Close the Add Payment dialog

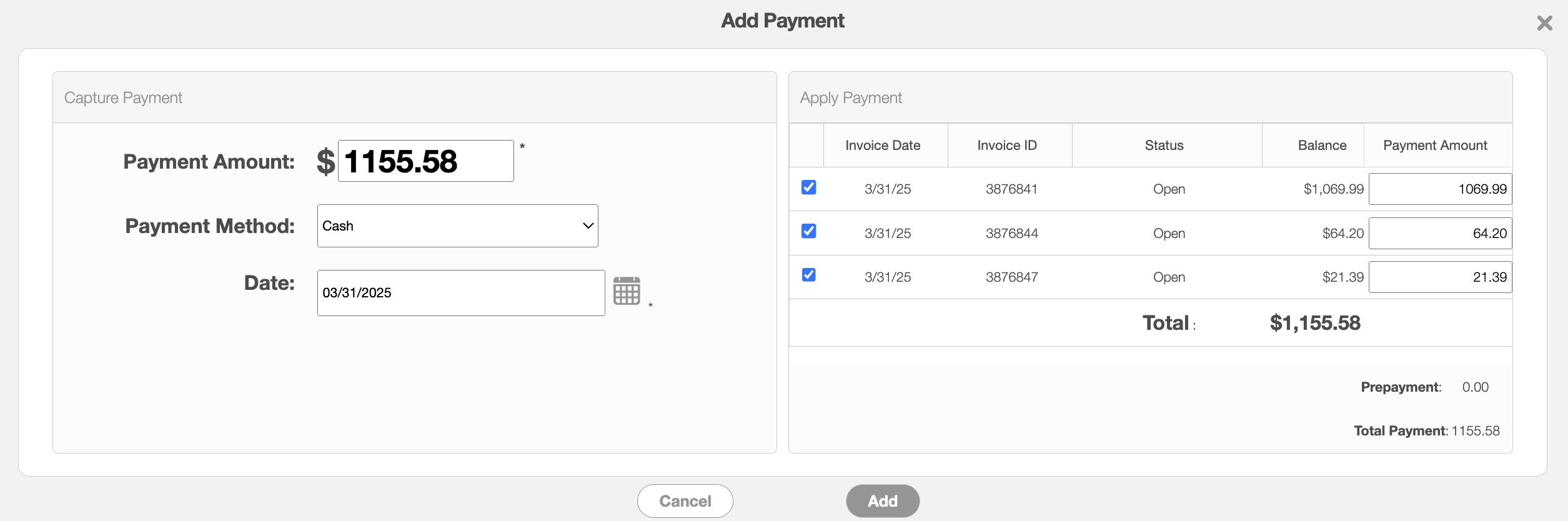pyautogui.click(x=1544, y=24)
